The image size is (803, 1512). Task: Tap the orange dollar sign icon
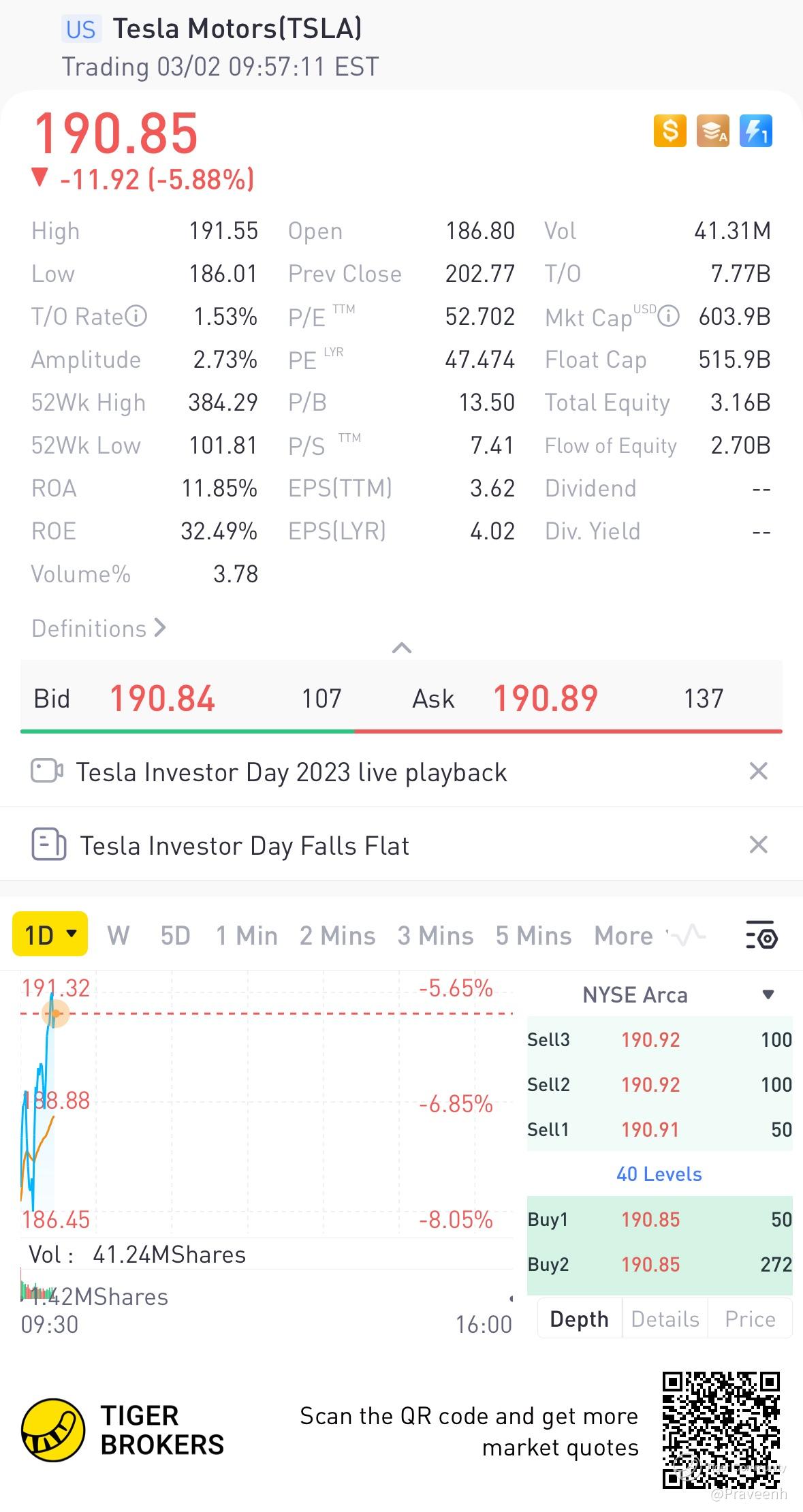[670, 131]
